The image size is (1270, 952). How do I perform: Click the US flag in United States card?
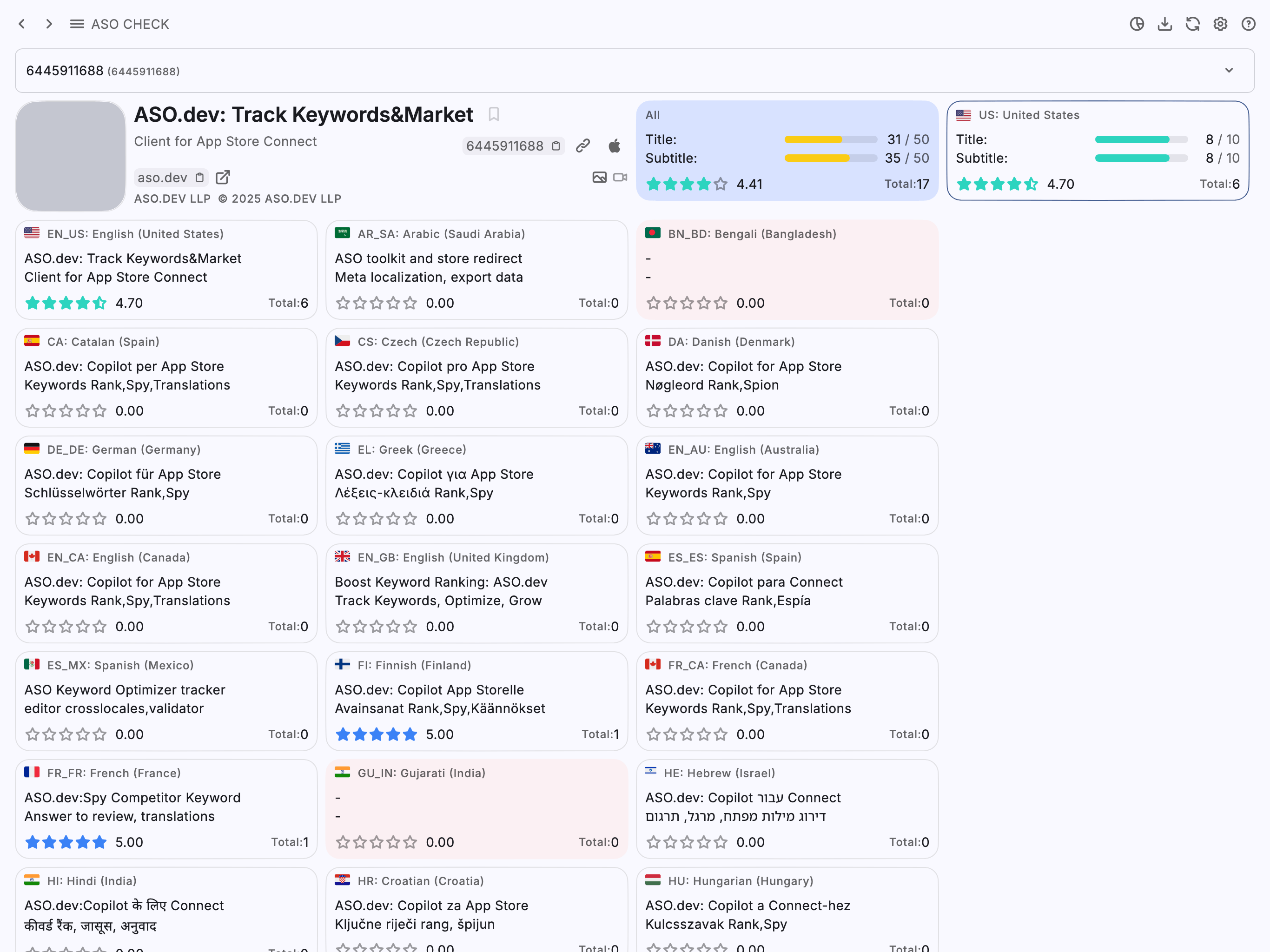(963, 115)
